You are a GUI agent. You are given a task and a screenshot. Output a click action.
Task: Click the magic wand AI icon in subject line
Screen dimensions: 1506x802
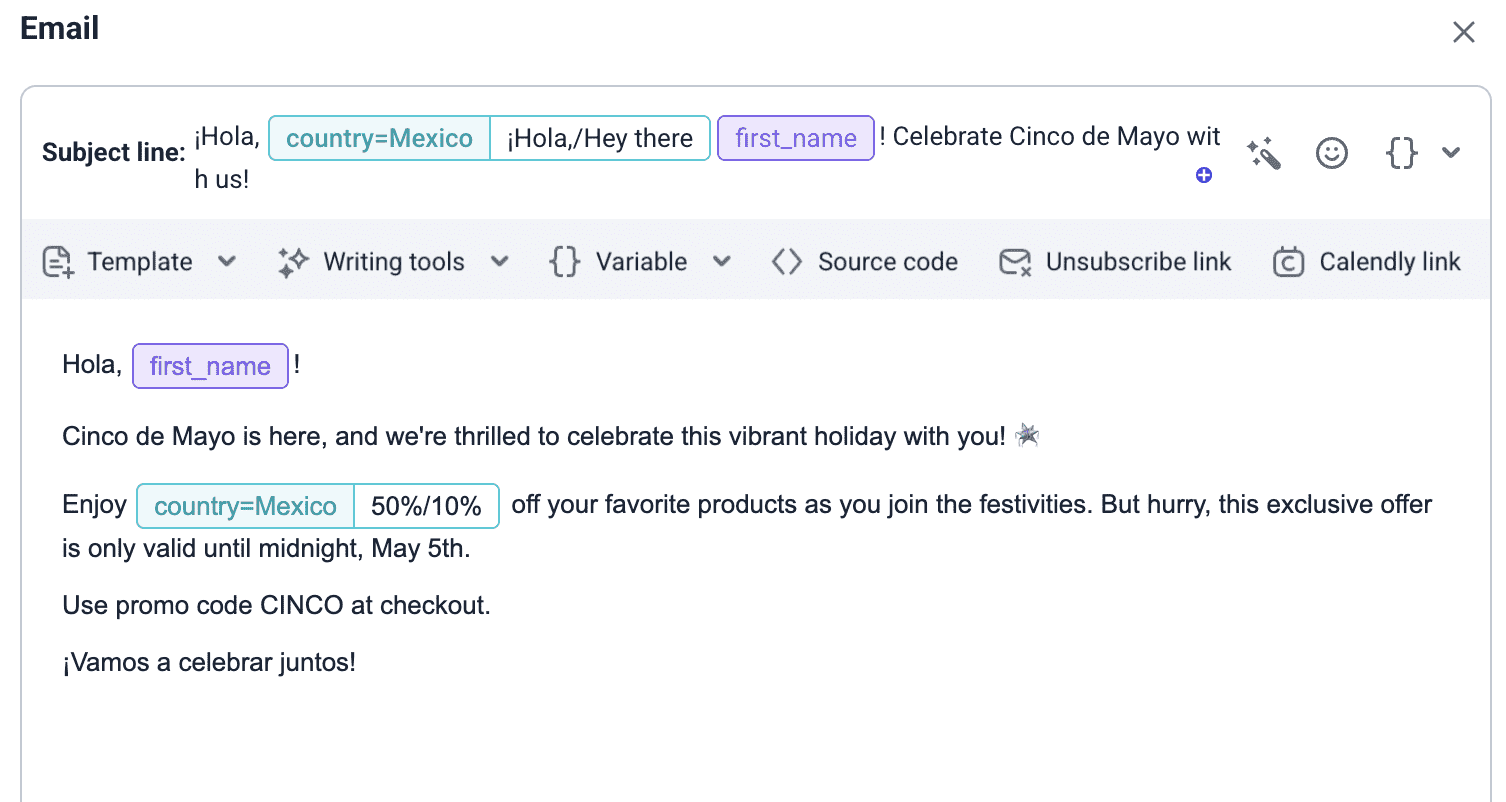tap(1264, 153)
